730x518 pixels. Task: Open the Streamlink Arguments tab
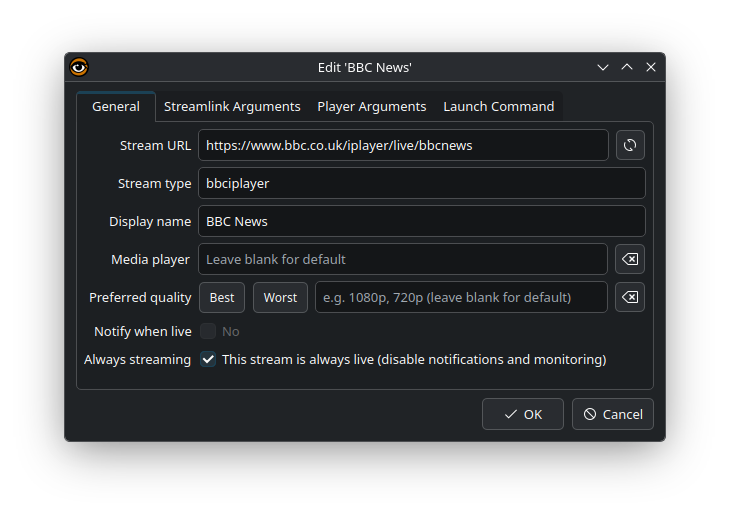click(232, 107)
